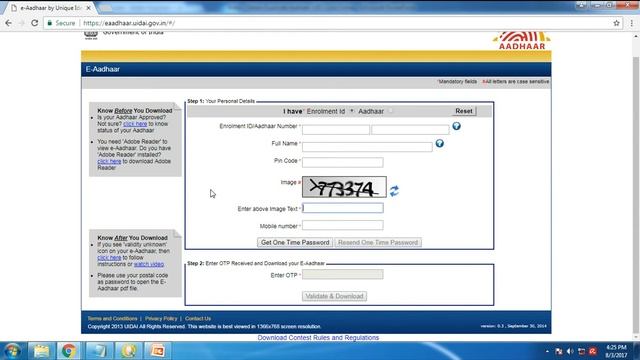The image size is (640, 360).
Task: Focus the first Enrolment ID number field
Action: [x=336, y=130]
